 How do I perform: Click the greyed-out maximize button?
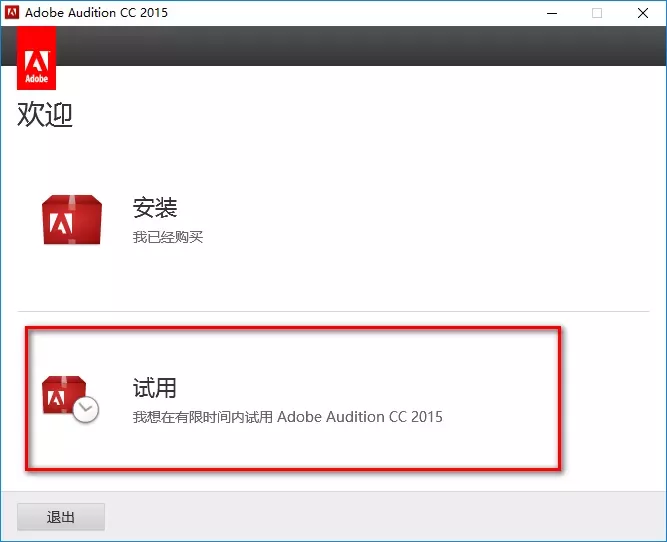[x=597, y=13]
